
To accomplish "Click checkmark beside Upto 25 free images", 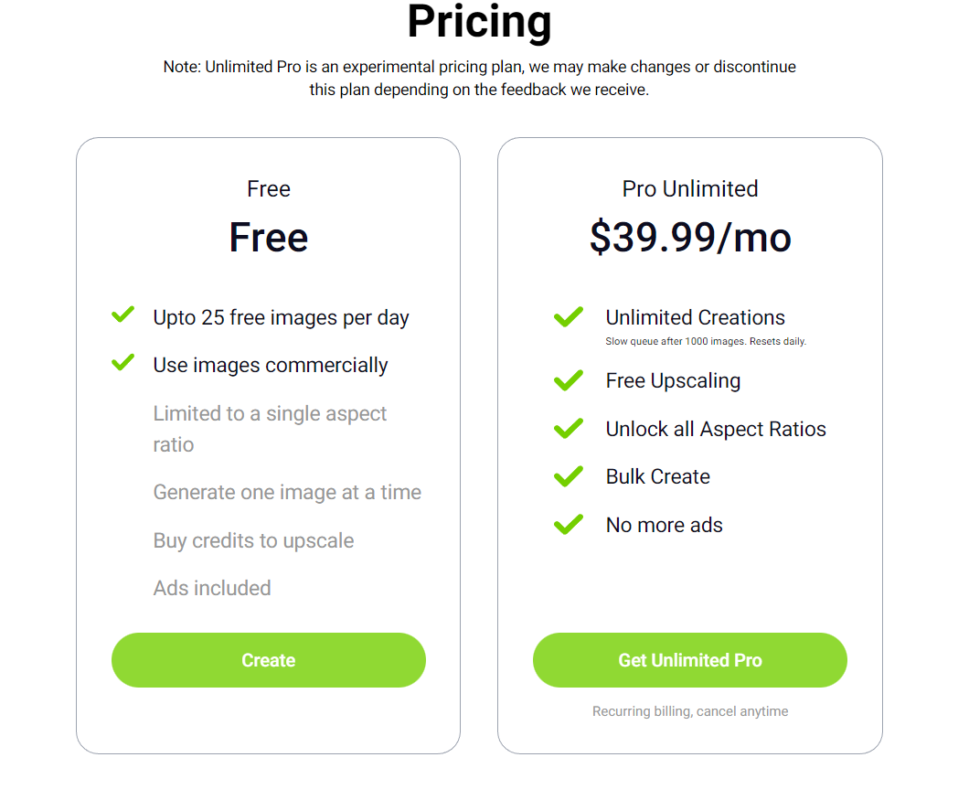I will (x=123, y=316).
